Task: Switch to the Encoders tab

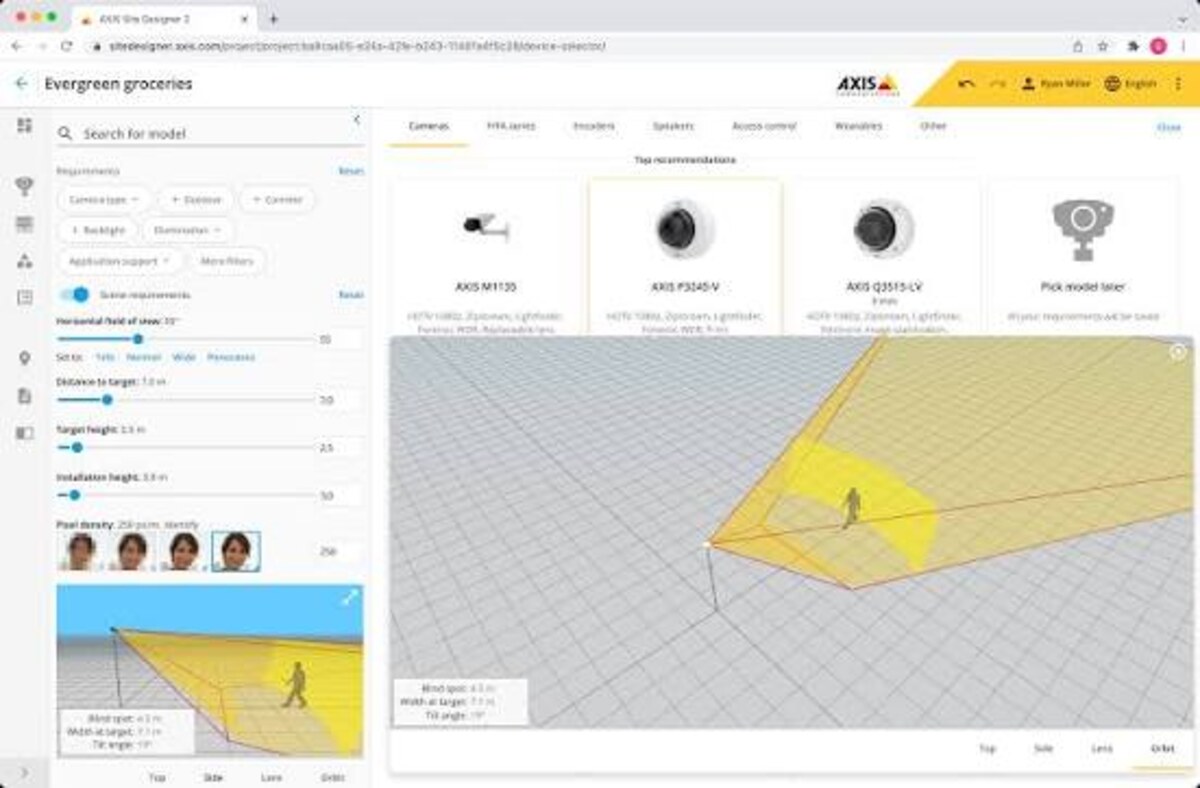Action: click(593, 127)
